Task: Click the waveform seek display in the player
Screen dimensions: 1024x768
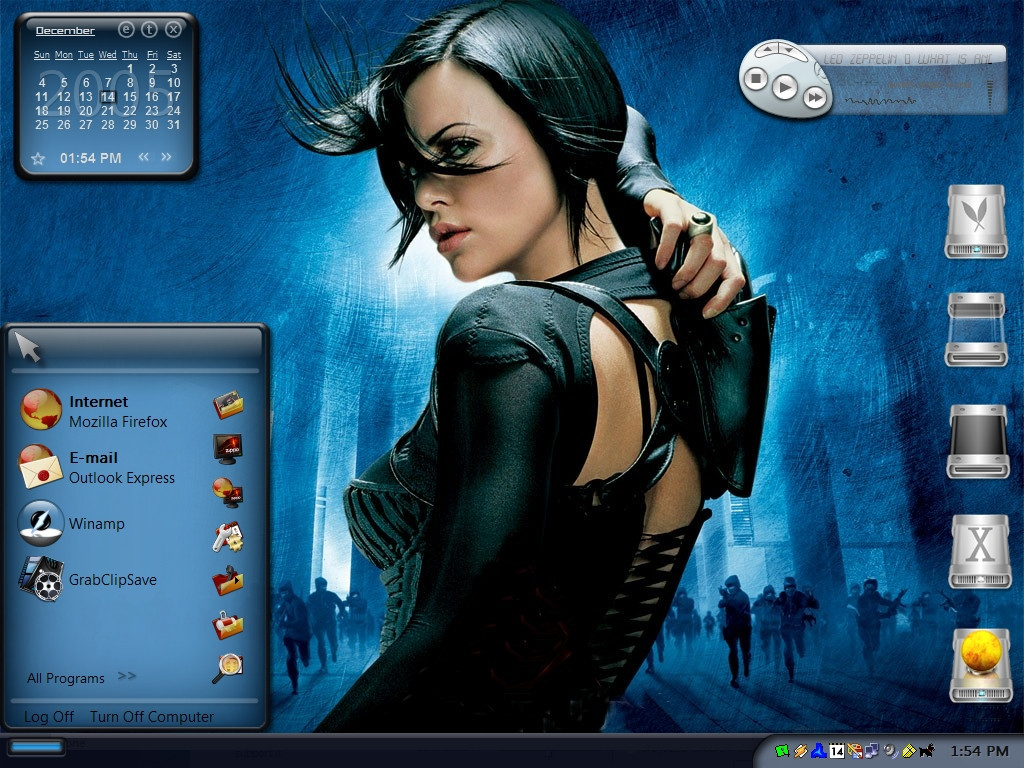Action: (x=880, y=101)
